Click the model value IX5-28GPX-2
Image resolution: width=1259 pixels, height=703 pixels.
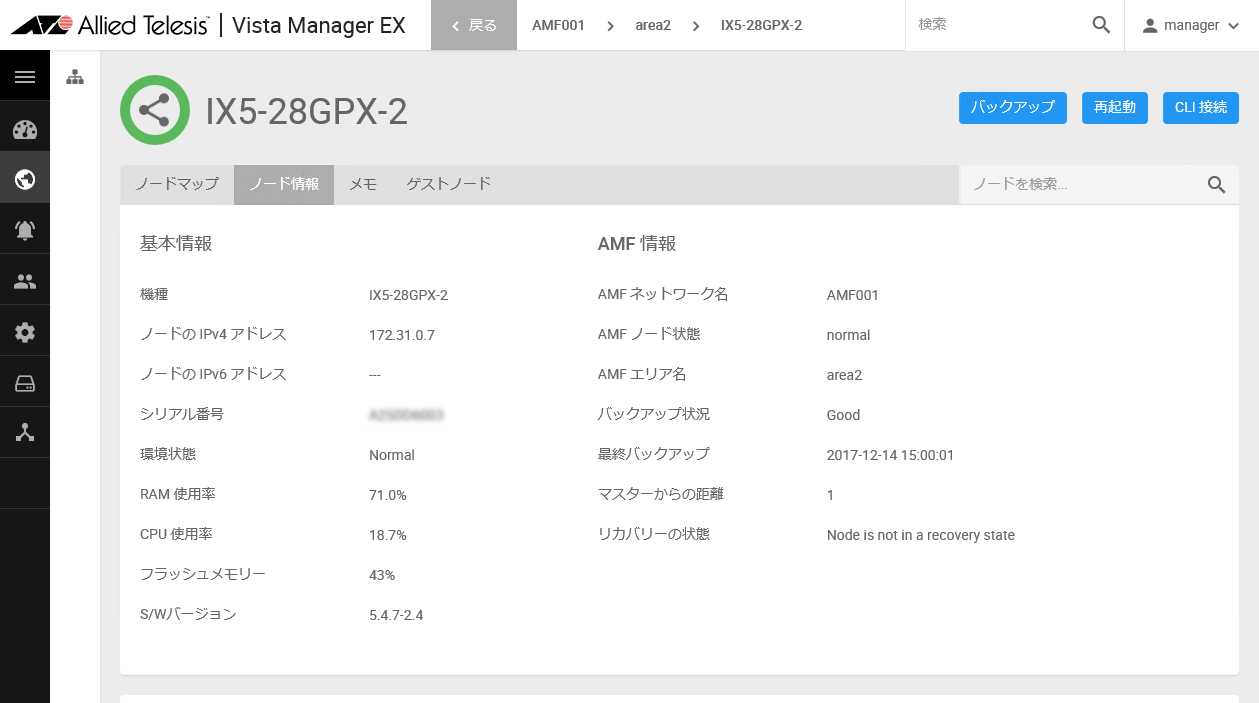coord(408,295)
